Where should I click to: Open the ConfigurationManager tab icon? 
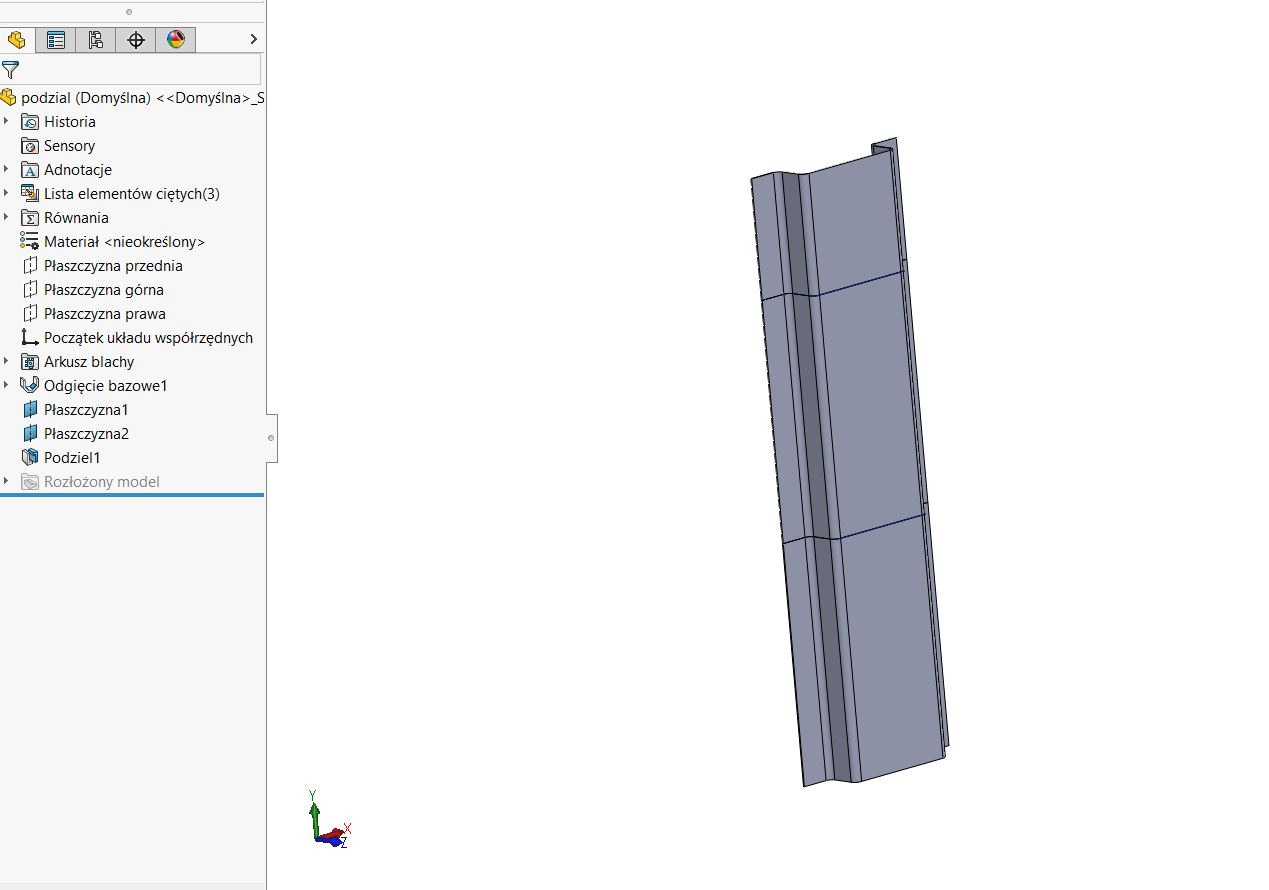click(x=96, y=40)
